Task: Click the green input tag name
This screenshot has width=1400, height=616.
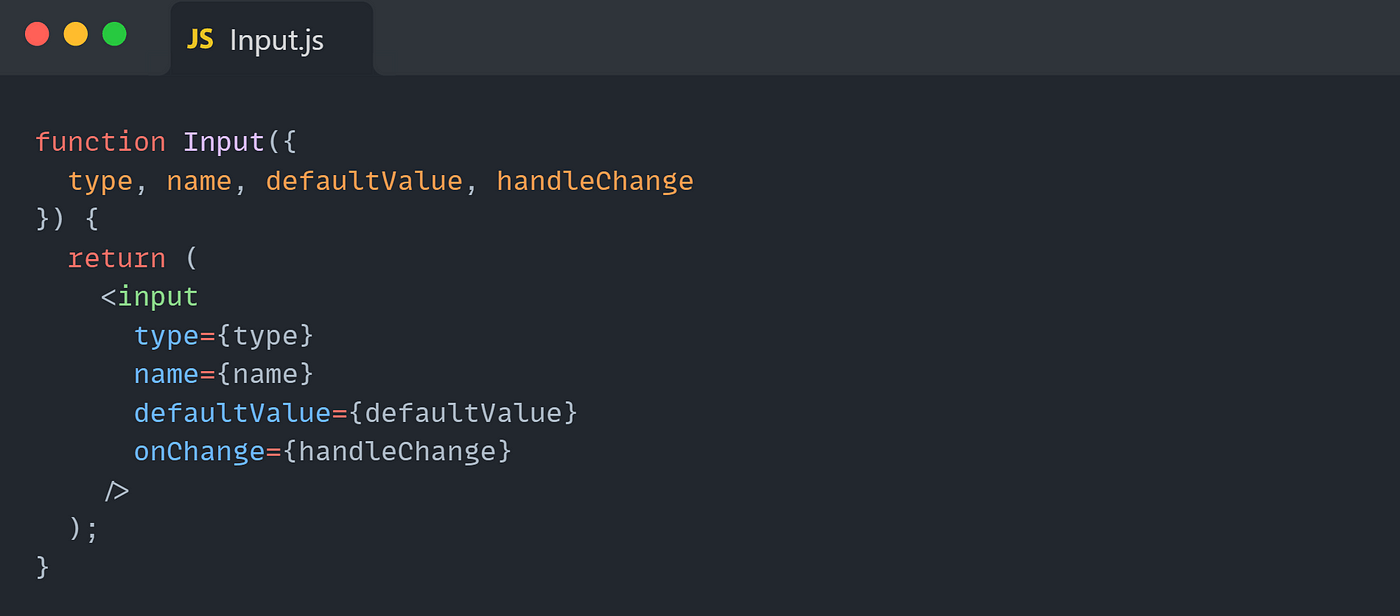Action: [158, 297]
